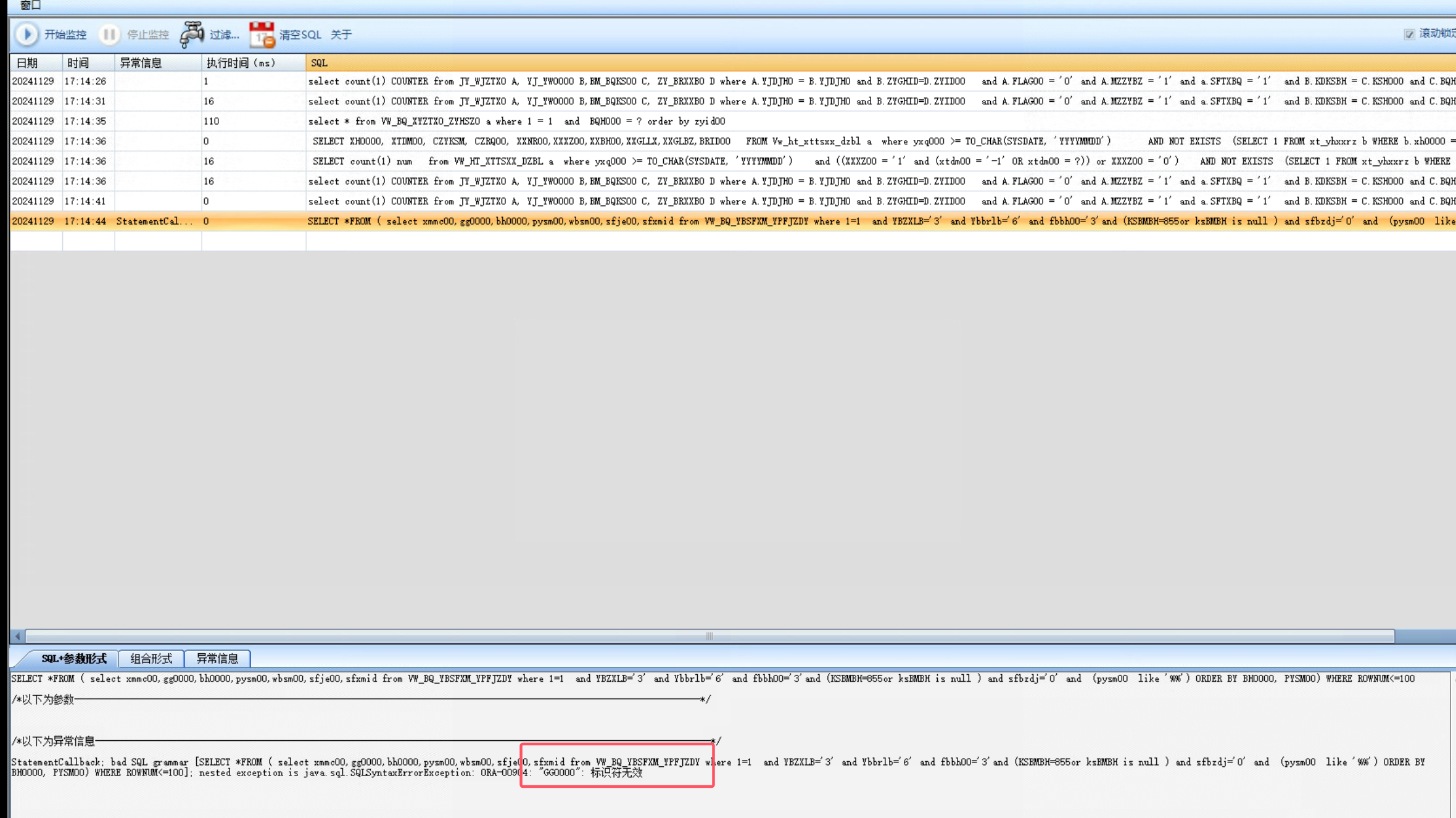
Task: Click the clear SQL calendar icon
Action: 262,35
